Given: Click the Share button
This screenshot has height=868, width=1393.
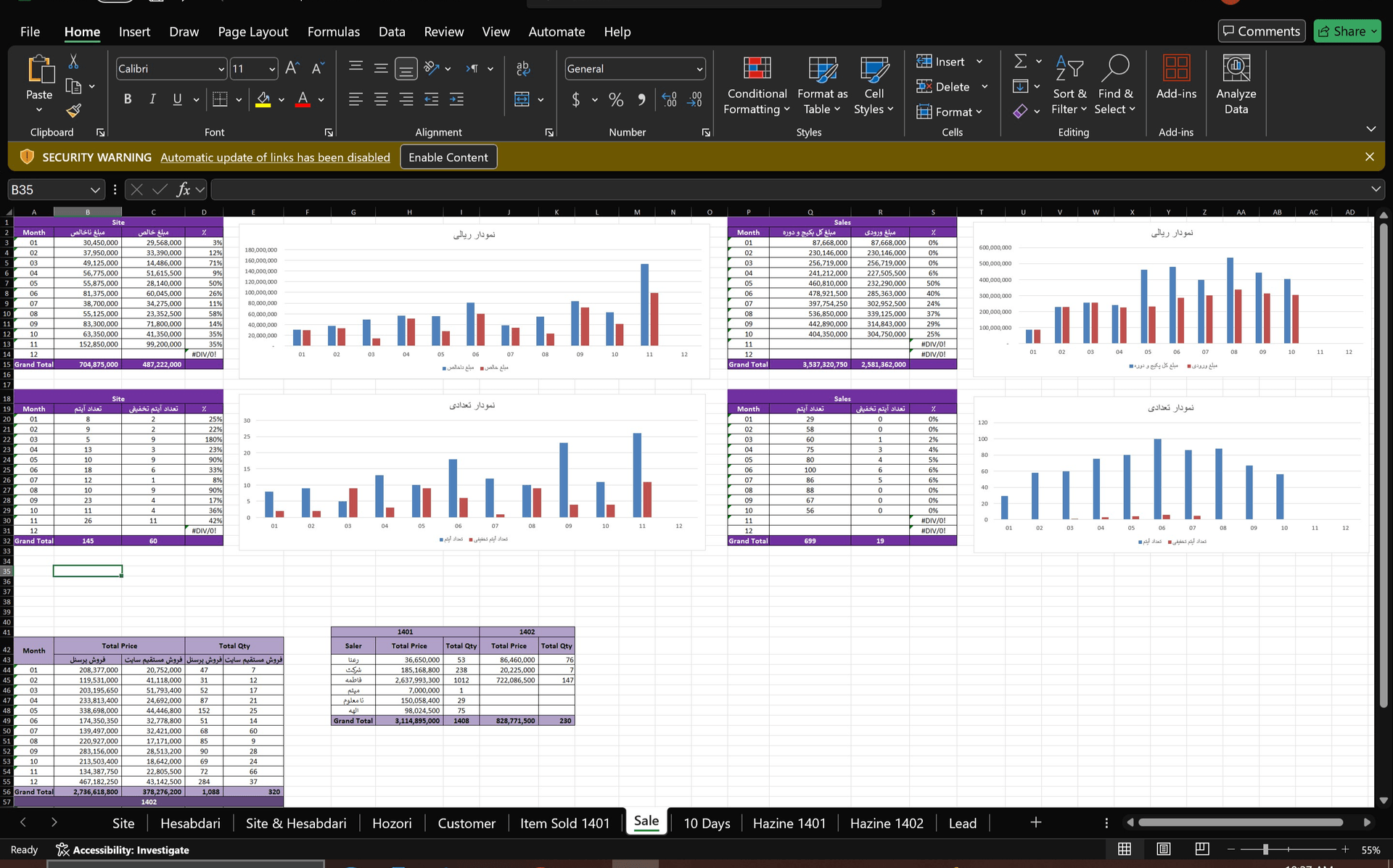Looking at the screenshot, I should click(x=1347, y=31).
